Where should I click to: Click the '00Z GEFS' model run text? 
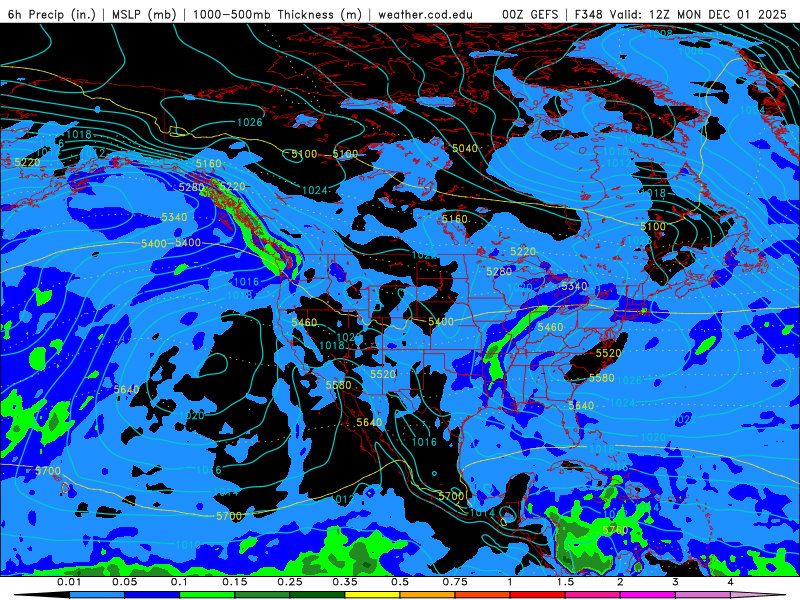click(531, 14)
